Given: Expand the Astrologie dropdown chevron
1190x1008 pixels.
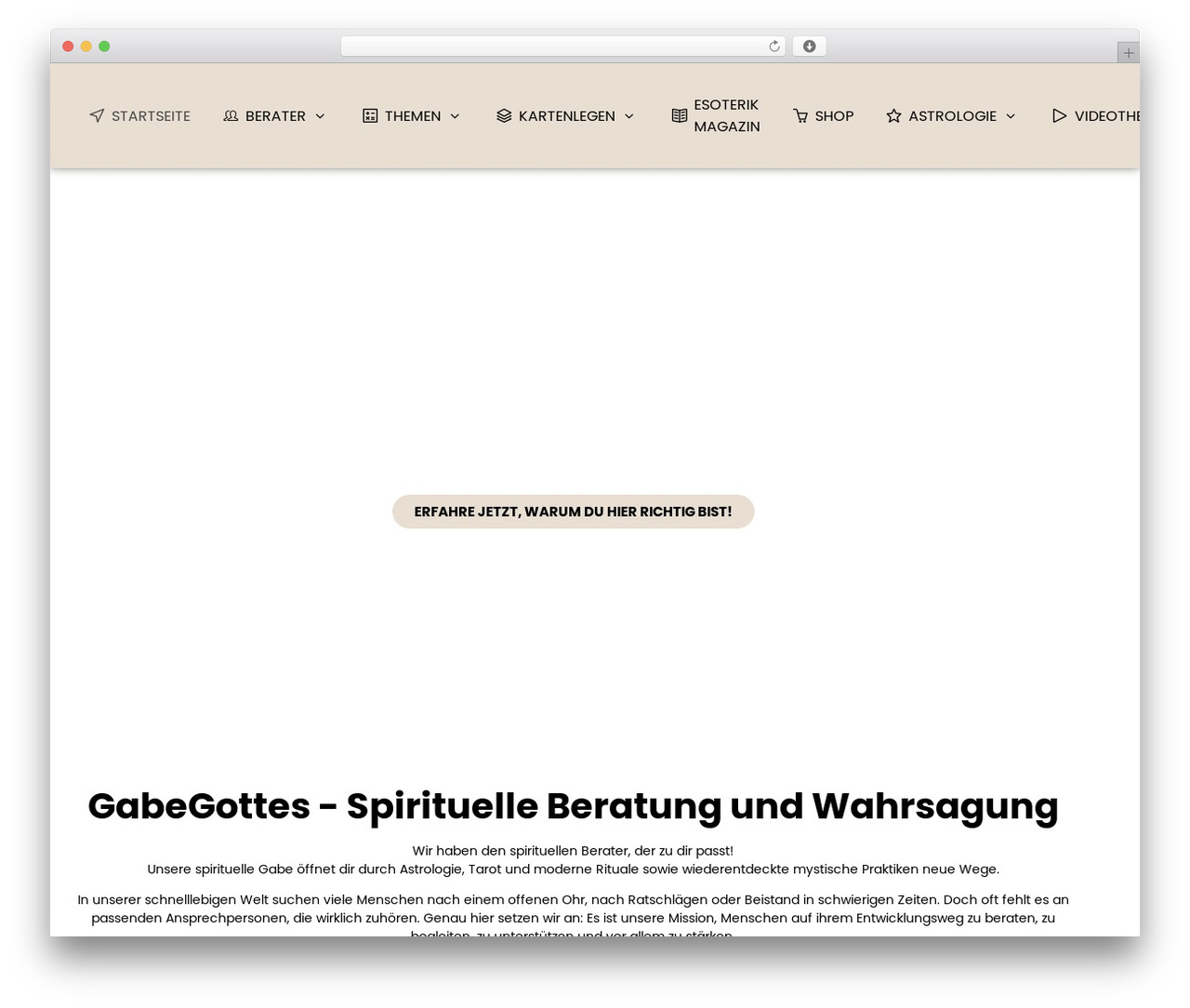Looking at the screenshot, I should (1011, 116).
